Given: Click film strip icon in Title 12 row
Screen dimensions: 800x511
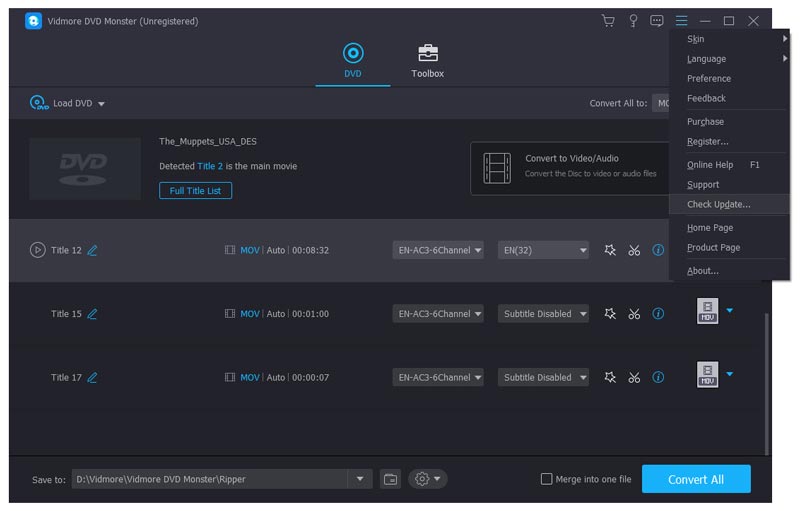Looking at the screenshot, I should click(230, 250).
